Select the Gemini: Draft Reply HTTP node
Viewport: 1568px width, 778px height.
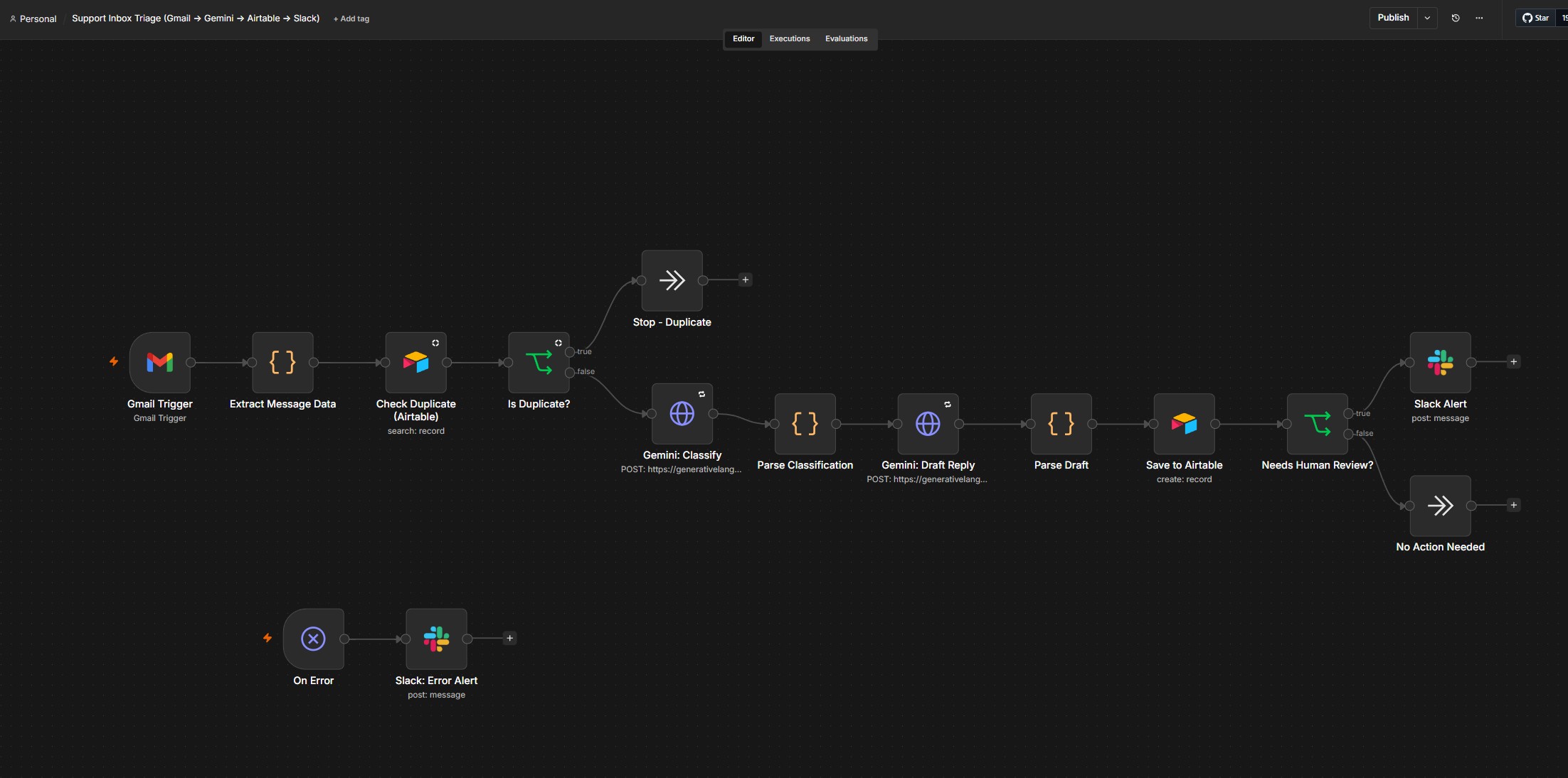tap(928, 424)
